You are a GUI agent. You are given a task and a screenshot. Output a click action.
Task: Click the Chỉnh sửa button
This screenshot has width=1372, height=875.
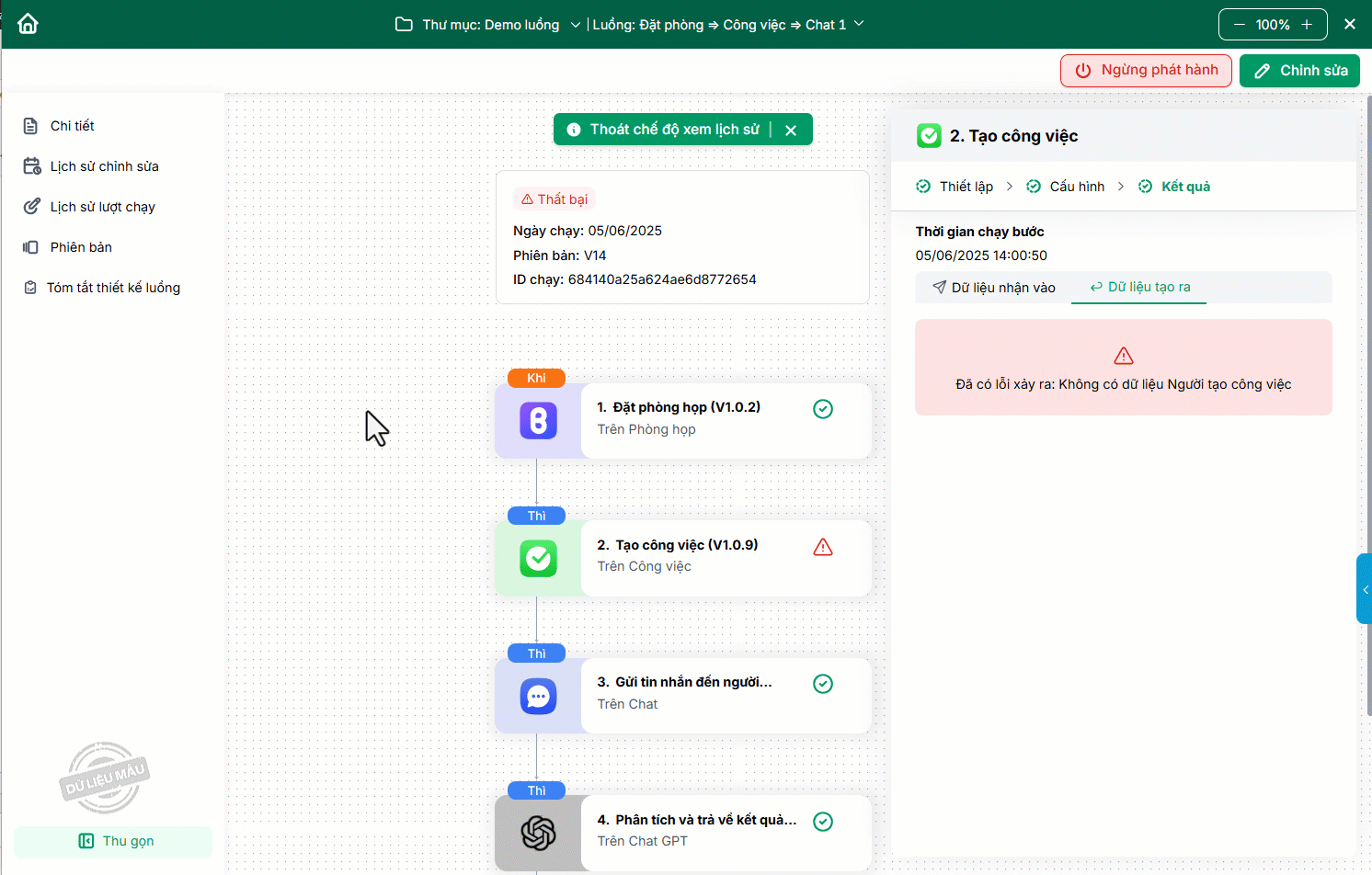pos(1299,71)
